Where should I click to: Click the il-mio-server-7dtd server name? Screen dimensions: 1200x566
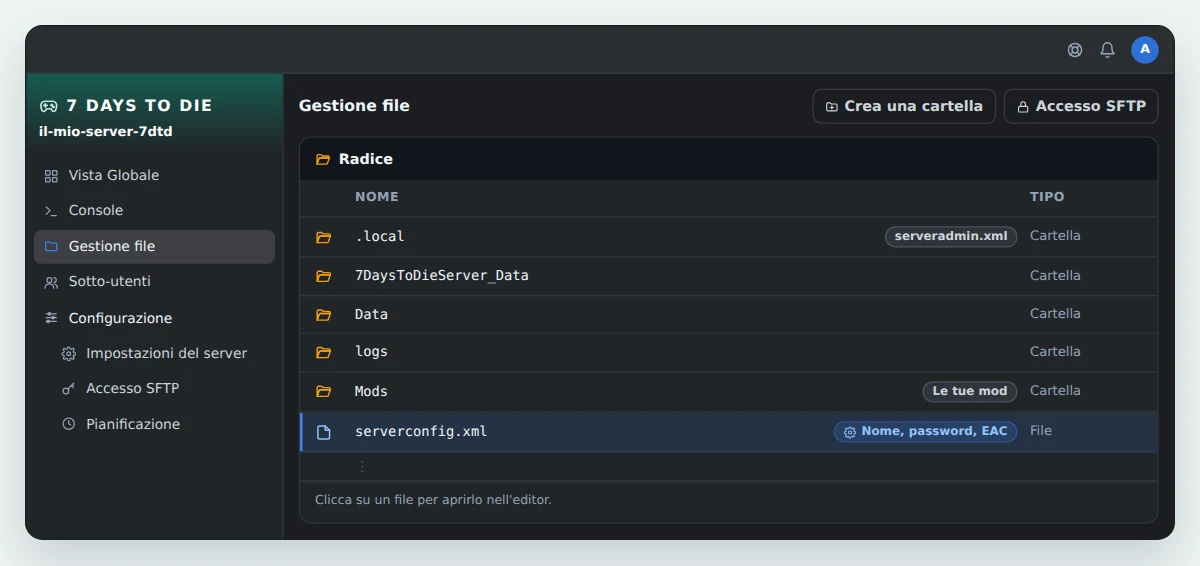pyautogui.click(x=106, y=132)
